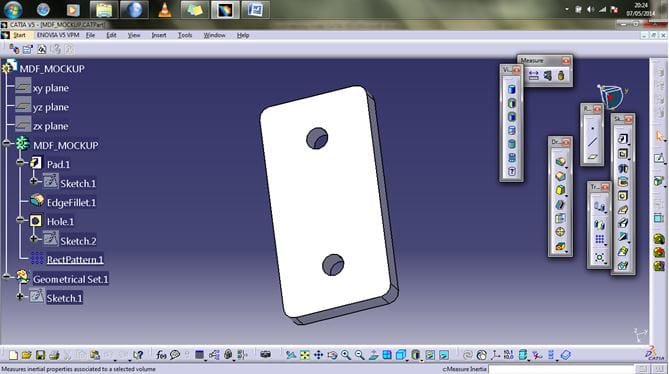Select Rectangular Pattern tool in Transformation toolbar

tap(599, 240)
